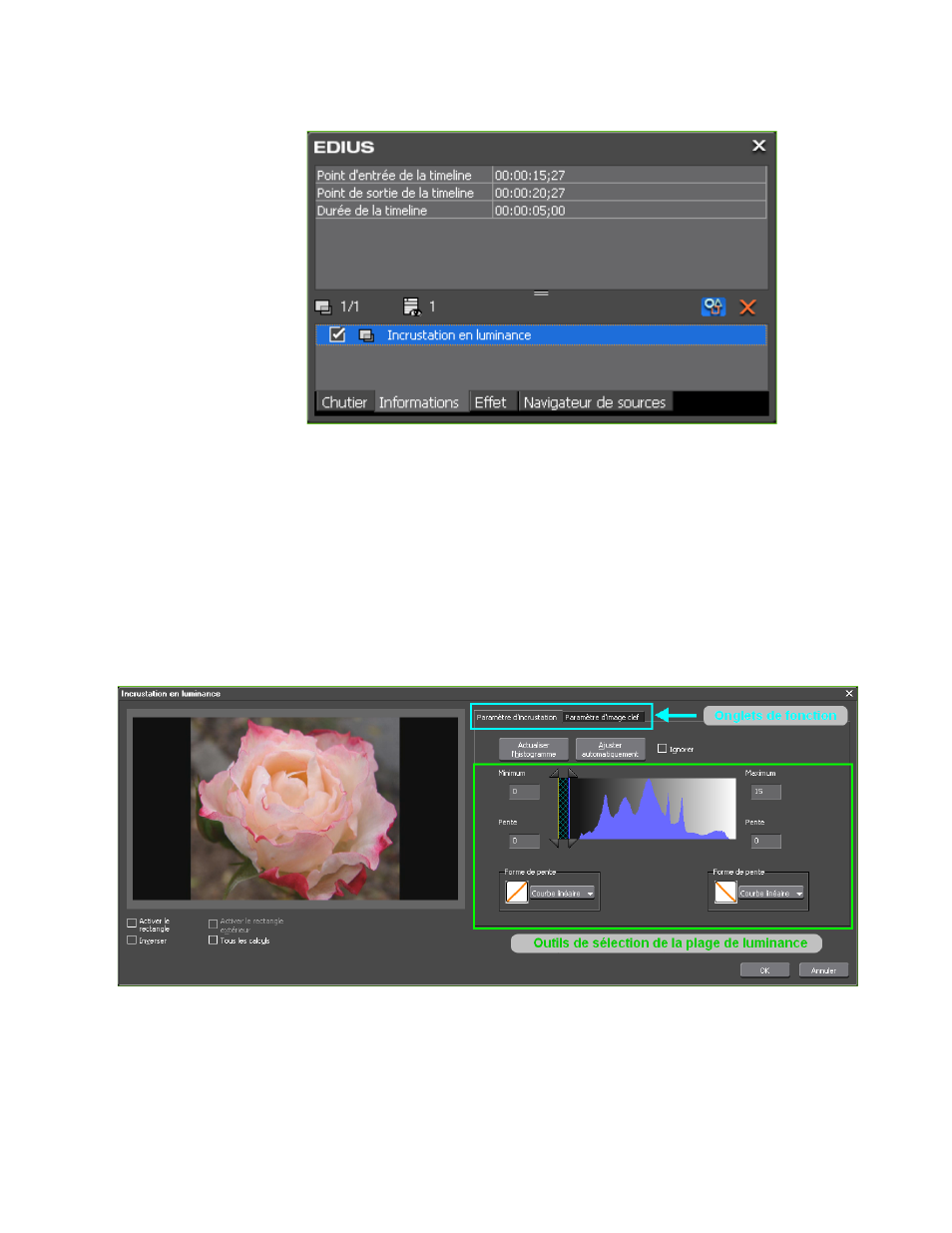Screen dimensions: 952x1233
Task: Click the Point de sortie de la timeline label
Action: (395, 193)
